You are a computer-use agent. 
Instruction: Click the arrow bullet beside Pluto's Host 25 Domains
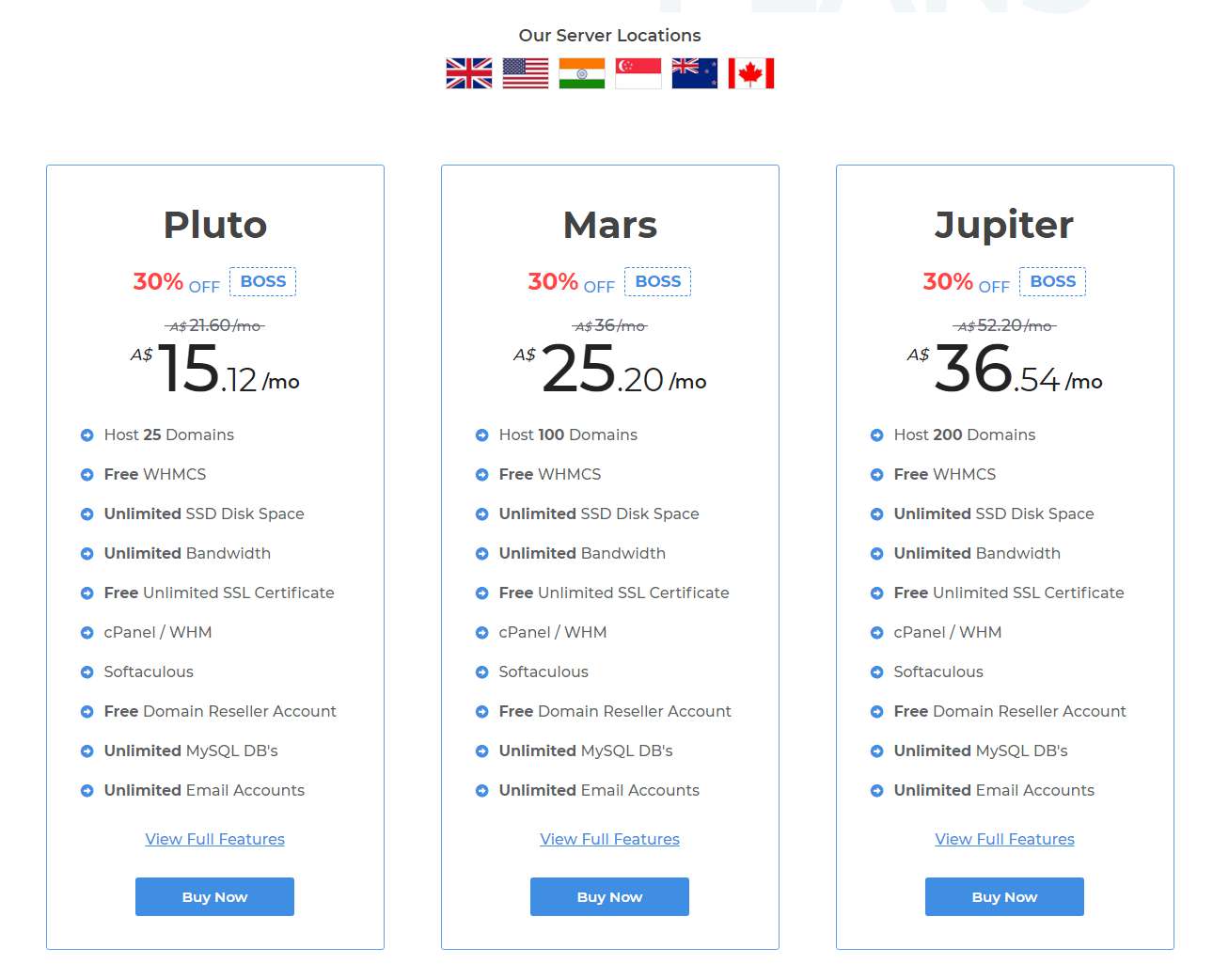click(87, 435)
